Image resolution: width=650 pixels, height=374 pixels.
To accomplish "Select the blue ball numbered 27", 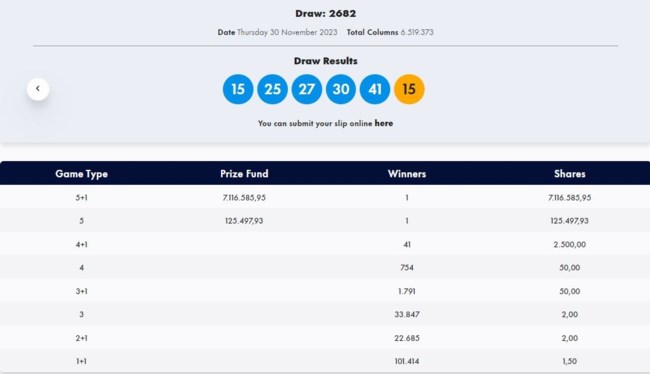I will pyautogui.click(x=307, y=89).
